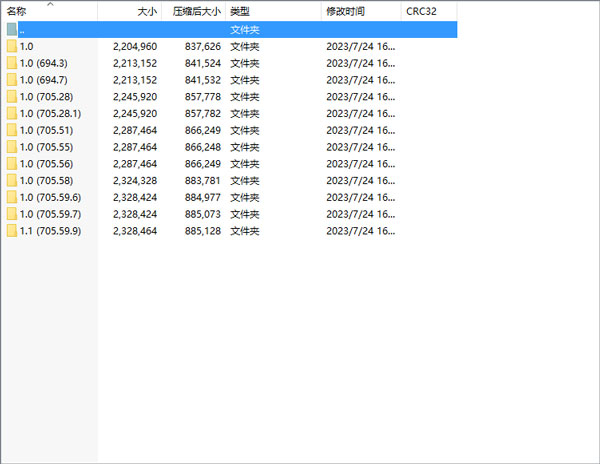Select the 1.0 (705.55) folder name
The width and height of the screenshot is (600, 464).
[x=47, y=147]
